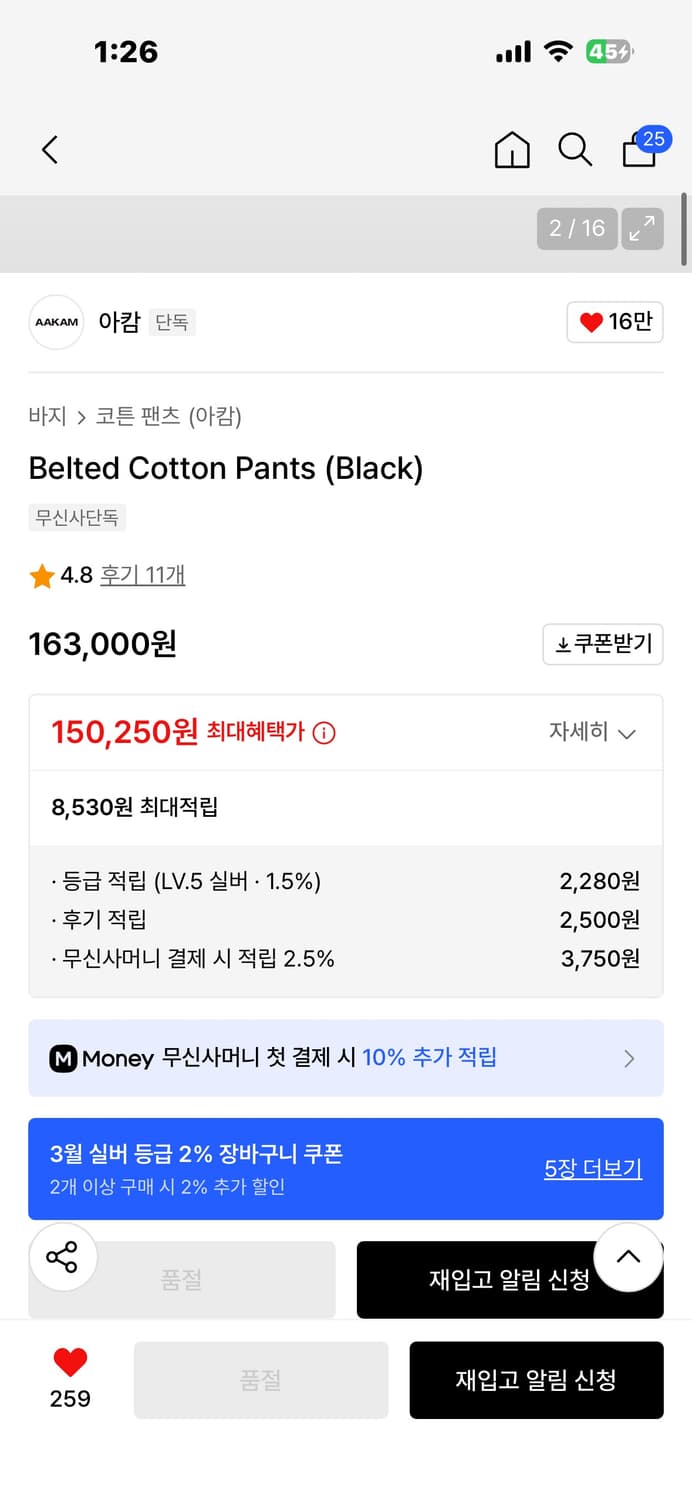Go back using the back arrow

tap(50, 148)
